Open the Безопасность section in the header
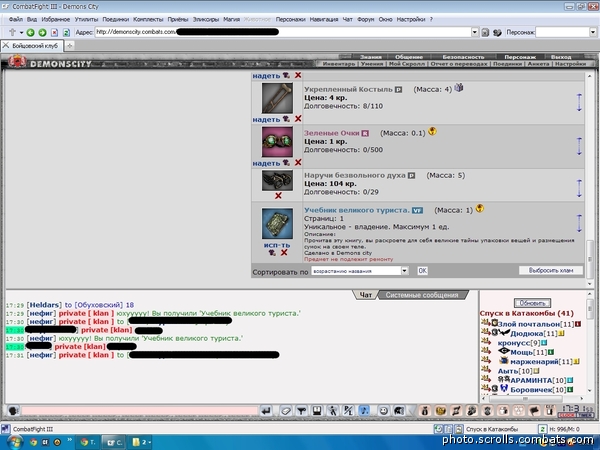 (463, 57)
